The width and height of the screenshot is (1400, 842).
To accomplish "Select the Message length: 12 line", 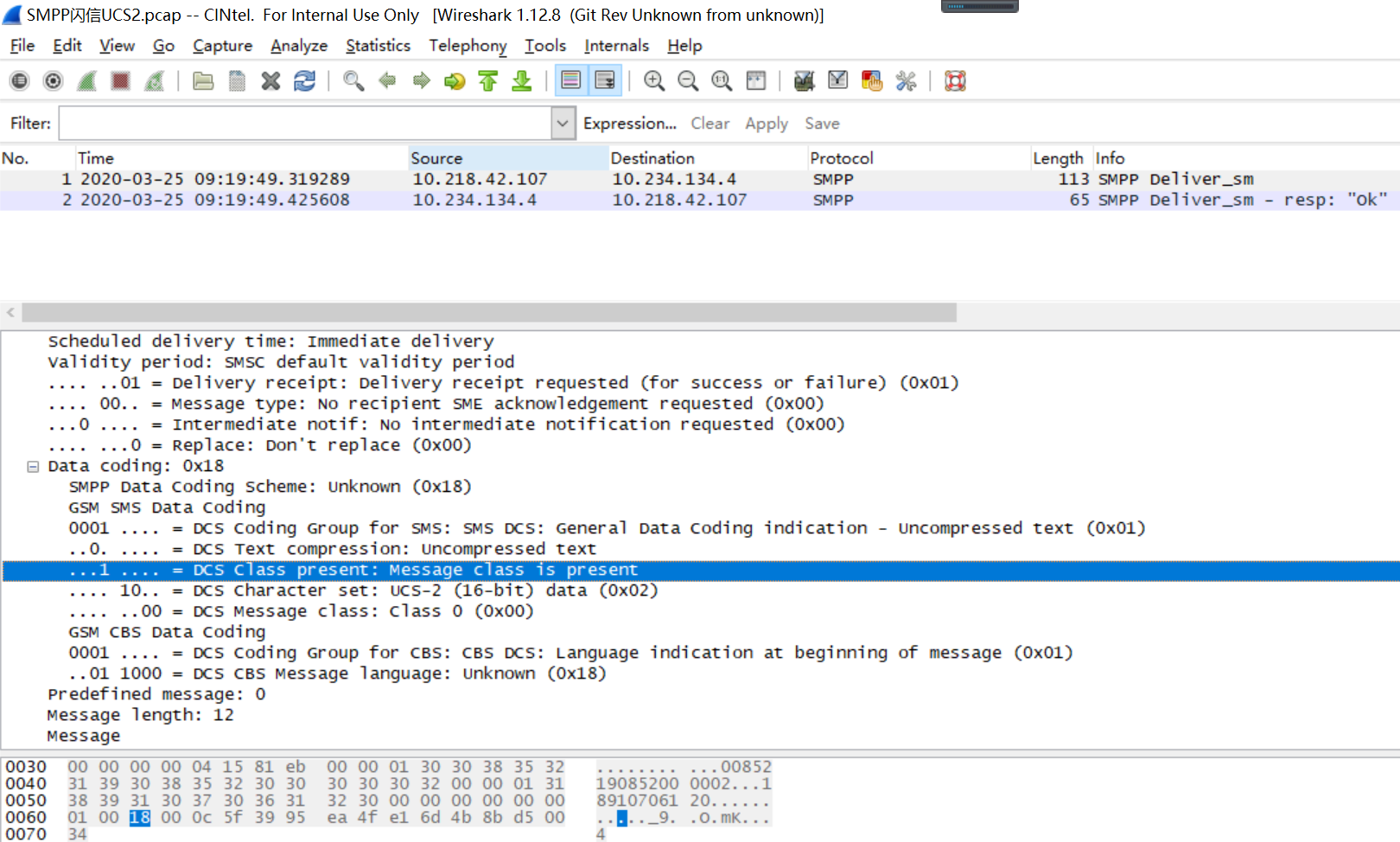I will pyautogui.click(x=140, y=715).
